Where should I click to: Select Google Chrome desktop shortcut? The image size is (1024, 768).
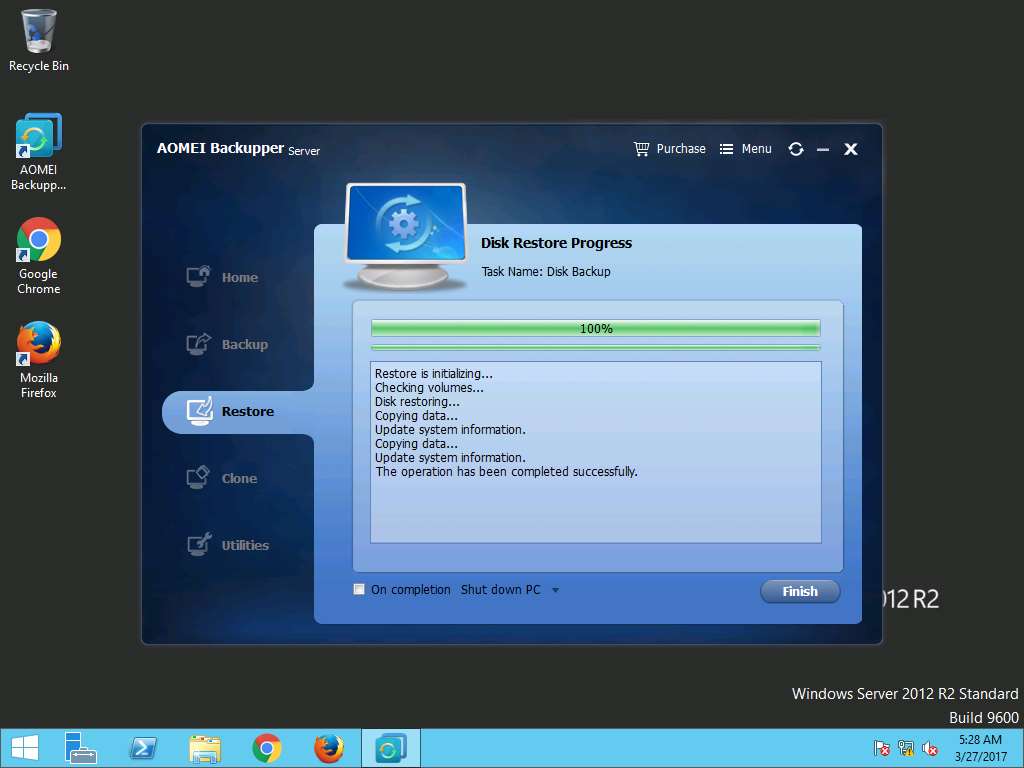click(39, 256)
